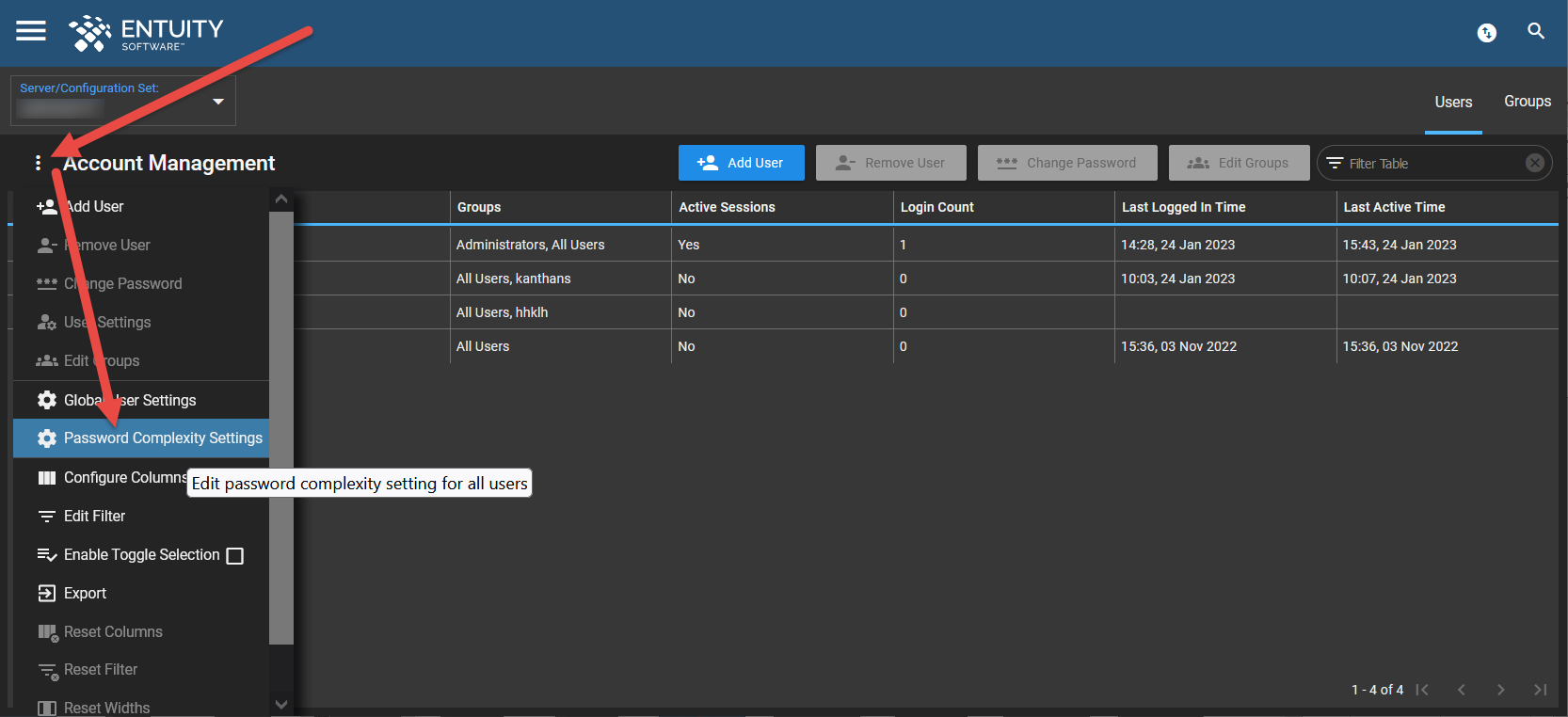Image resolution: width=1568 pixels, height=717 pixels.
Task: Expand the Server/Configuration Set dropdown
Action: (x=218, y=102)
